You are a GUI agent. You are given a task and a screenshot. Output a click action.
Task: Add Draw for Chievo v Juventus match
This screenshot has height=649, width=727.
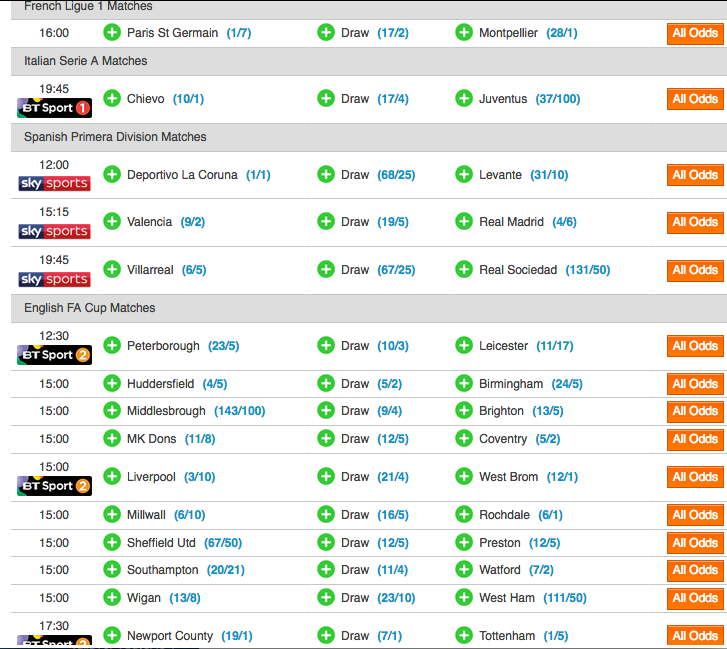[x=326, y=98]
